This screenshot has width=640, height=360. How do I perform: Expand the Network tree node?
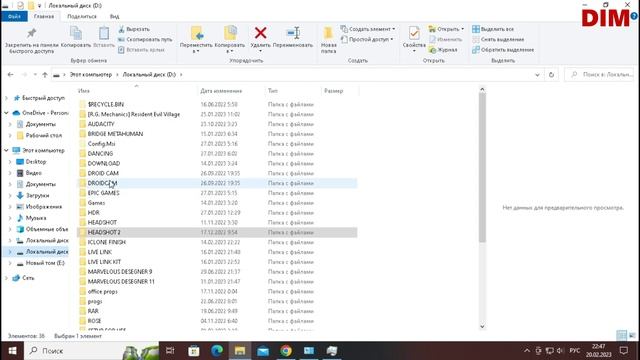coord(6,278)
